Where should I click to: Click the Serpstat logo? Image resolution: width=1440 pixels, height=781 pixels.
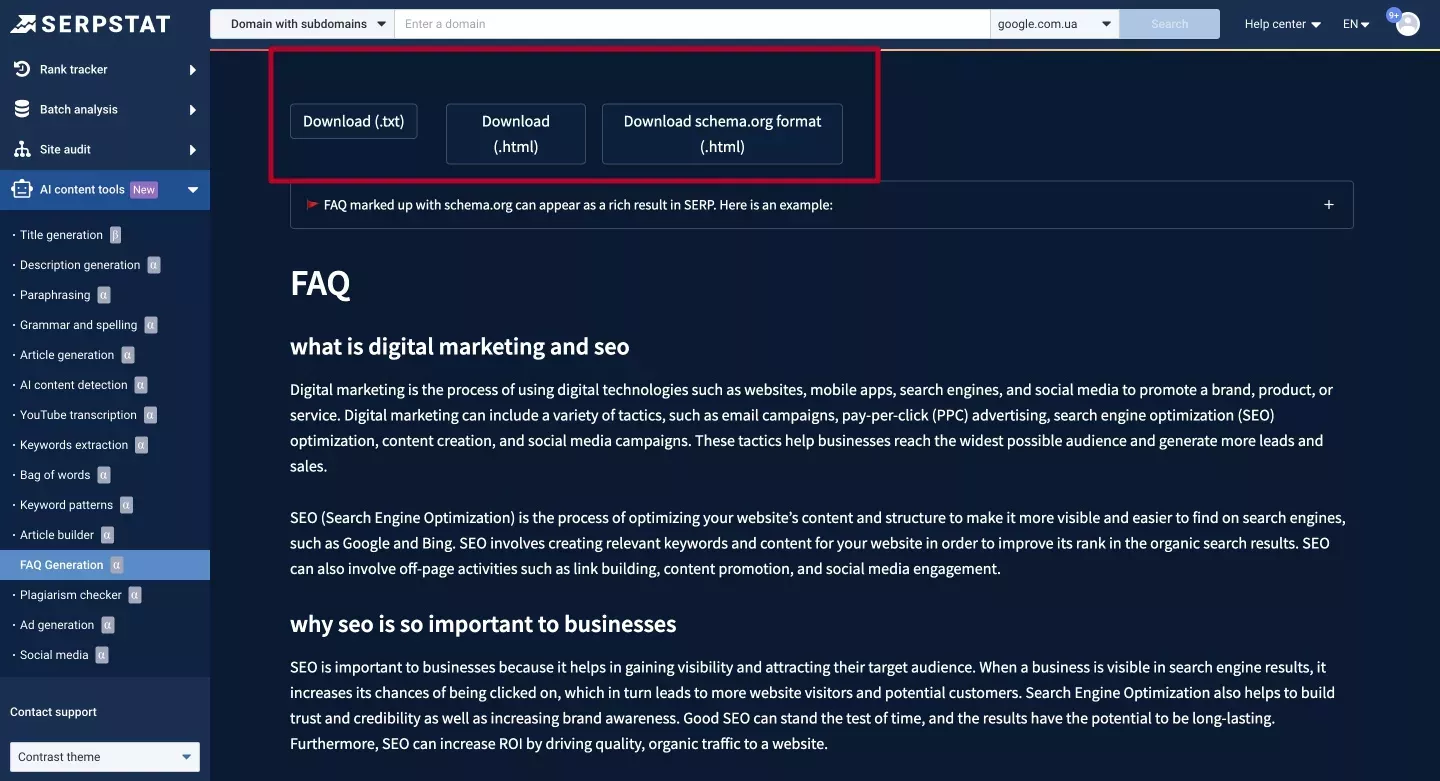[90, 24]
